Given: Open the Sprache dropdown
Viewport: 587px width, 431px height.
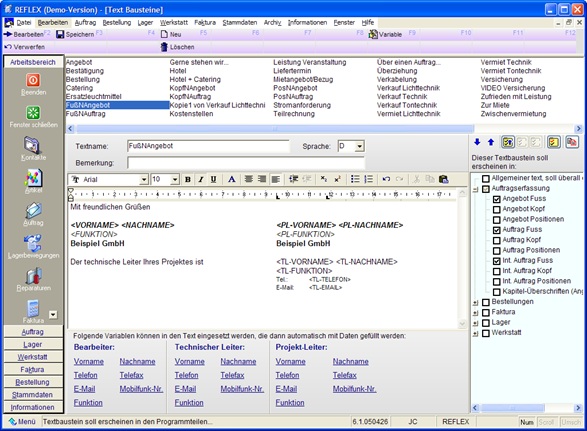Looking at the screenshot, I should (x=359, y=146).
